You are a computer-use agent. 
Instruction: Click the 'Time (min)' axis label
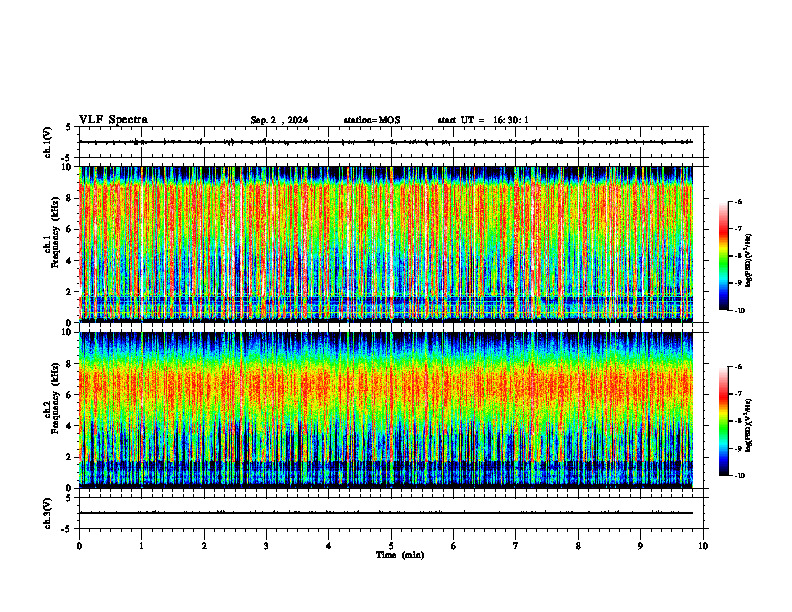coord(400,555)
